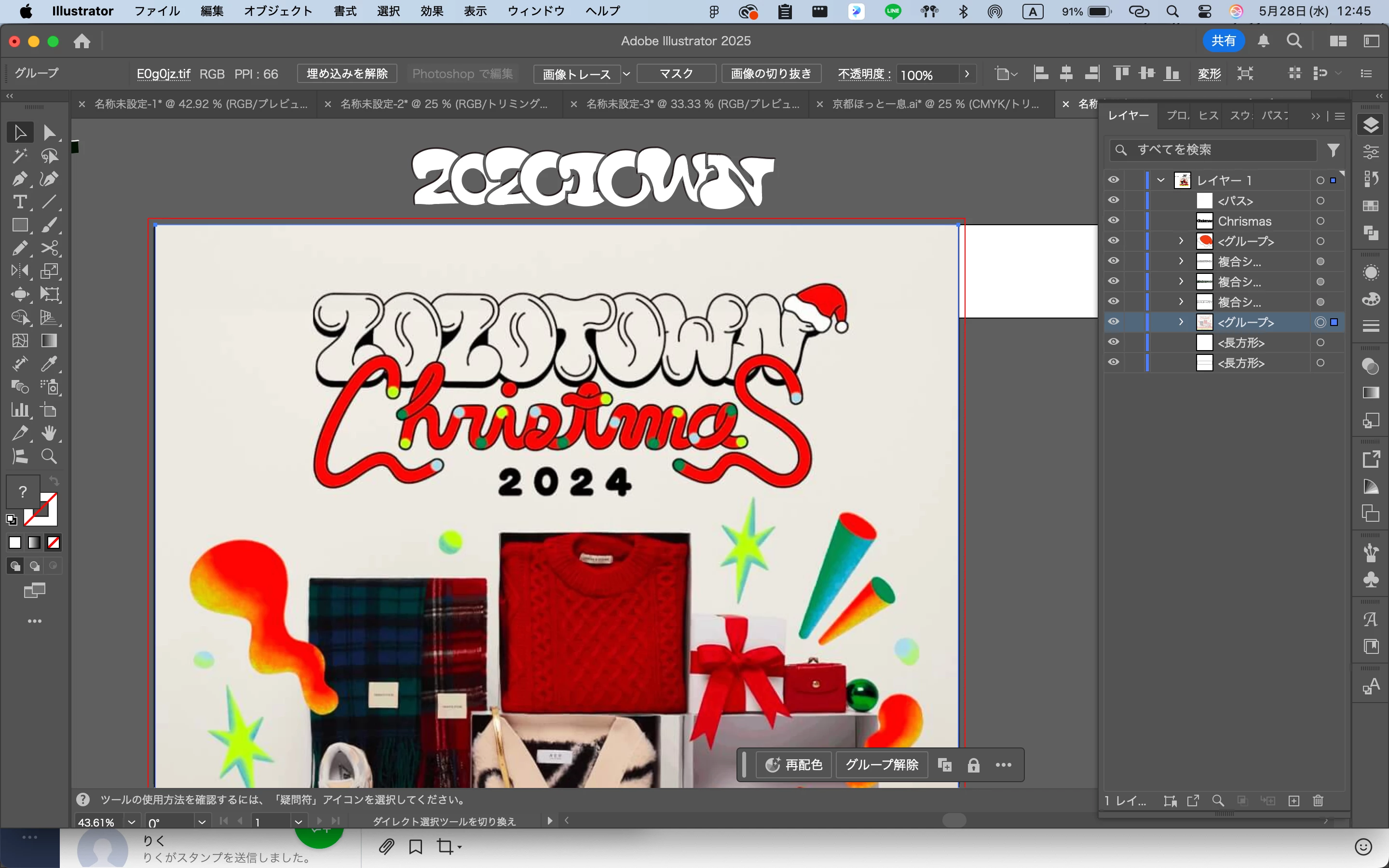This screenshot has height=868, width=1389.
Task: Toggle visibility of the <パス> item
Action: pos(1114,200)
